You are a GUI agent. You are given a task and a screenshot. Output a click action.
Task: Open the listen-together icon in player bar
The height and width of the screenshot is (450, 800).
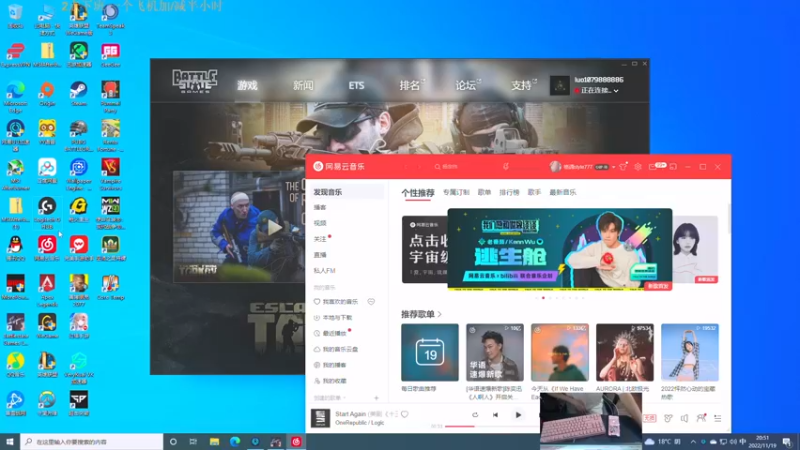(702, 418)
